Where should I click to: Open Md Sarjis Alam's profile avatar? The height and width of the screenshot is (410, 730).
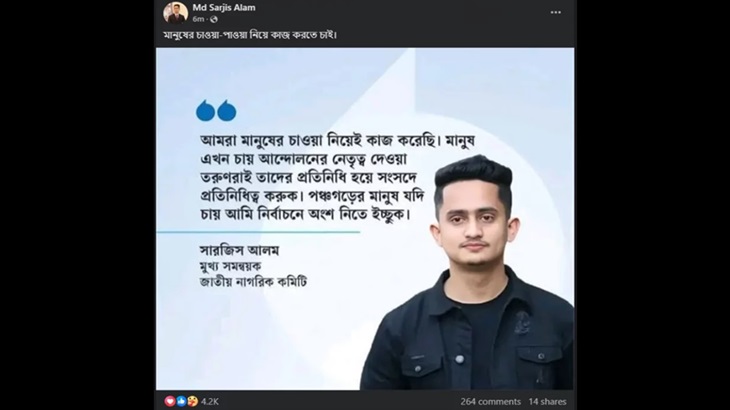176,13
